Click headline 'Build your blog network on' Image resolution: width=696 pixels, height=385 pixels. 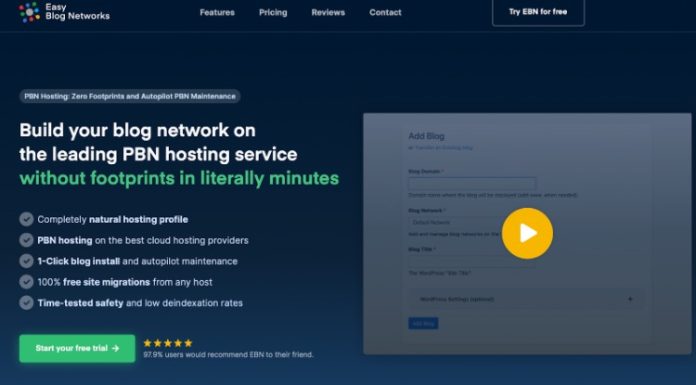click(x=138, y=131)
